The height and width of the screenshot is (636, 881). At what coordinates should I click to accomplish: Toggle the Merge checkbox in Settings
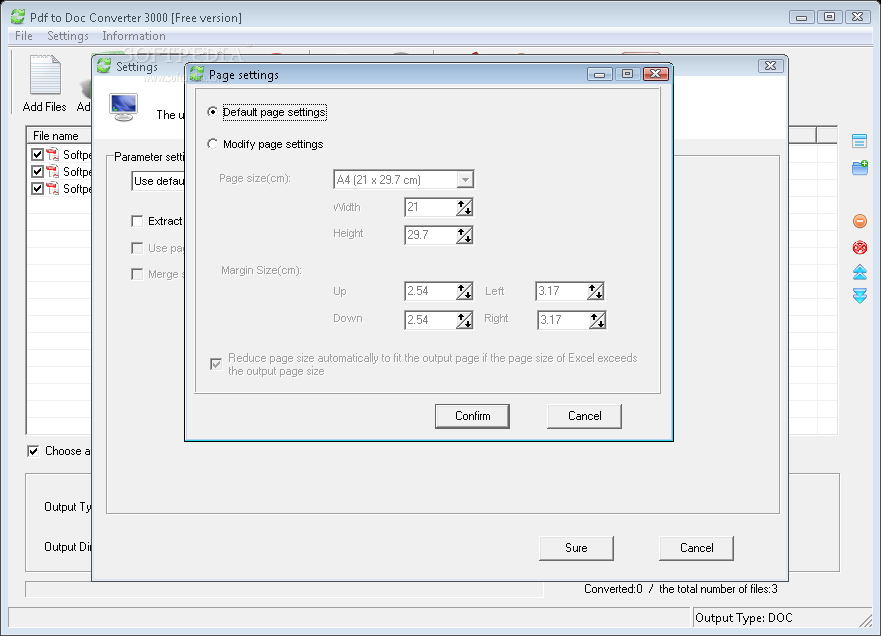137,274
